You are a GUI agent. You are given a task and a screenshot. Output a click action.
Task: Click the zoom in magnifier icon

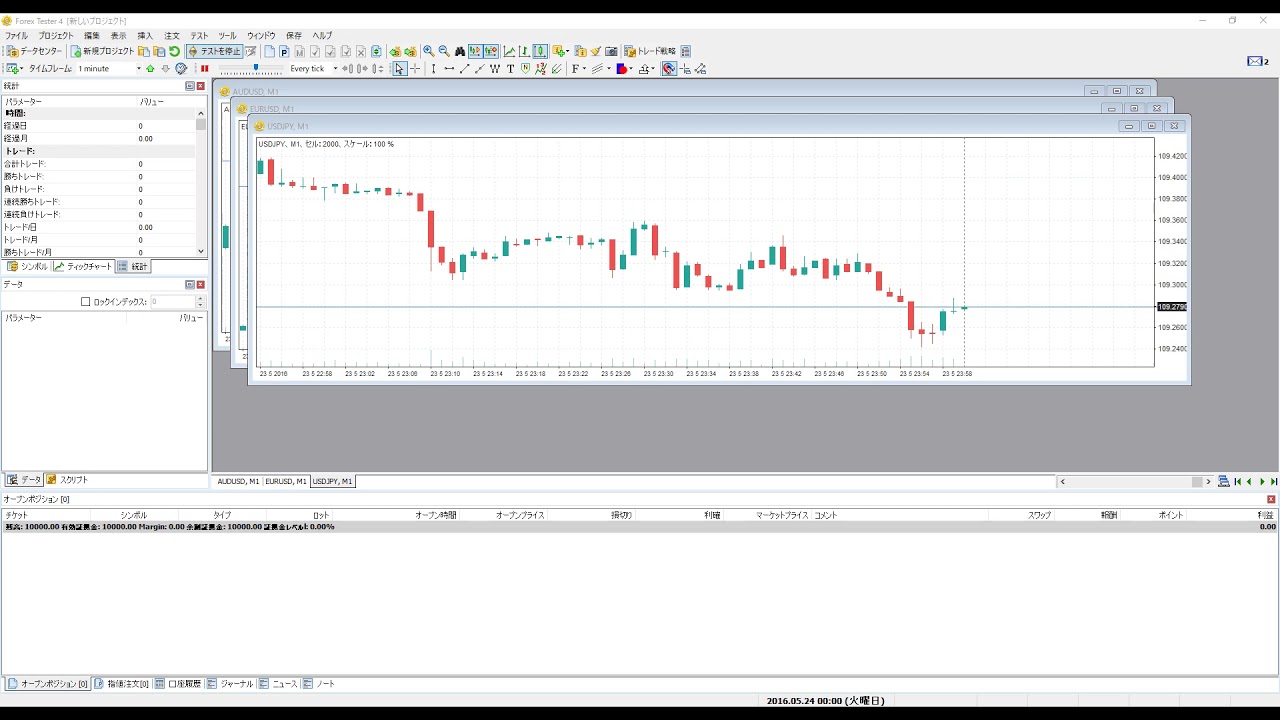(x=428, y=51)
